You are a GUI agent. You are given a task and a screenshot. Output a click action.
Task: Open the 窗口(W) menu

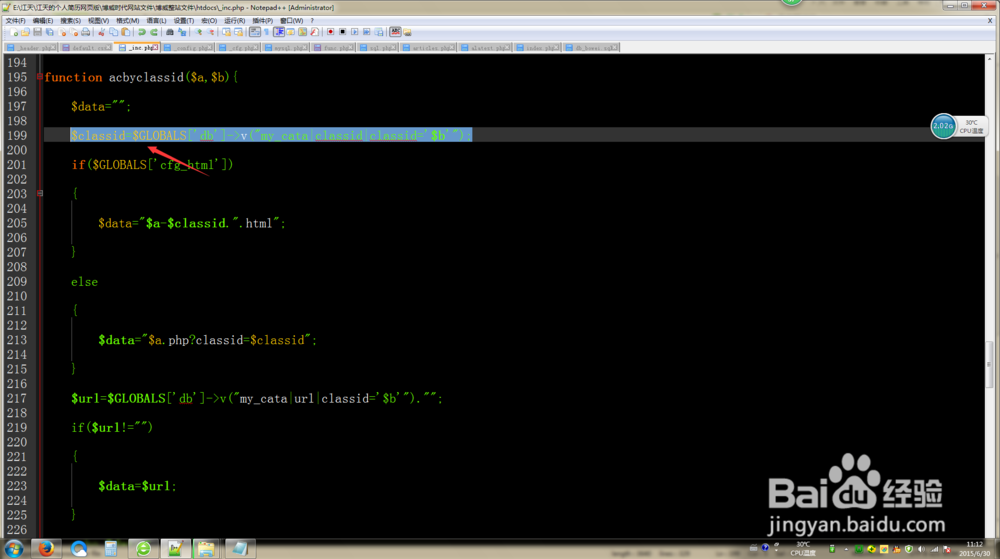(x=291, y=20)
